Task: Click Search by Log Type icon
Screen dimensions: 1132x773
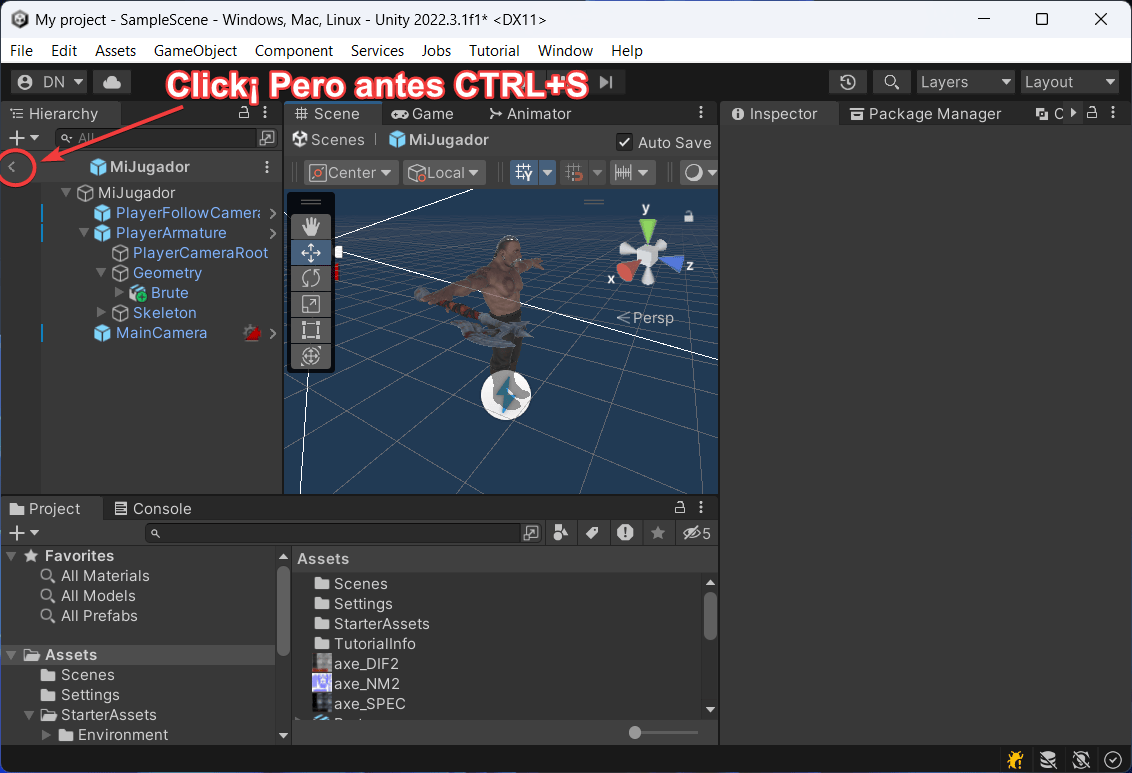Action: (624, 533)
